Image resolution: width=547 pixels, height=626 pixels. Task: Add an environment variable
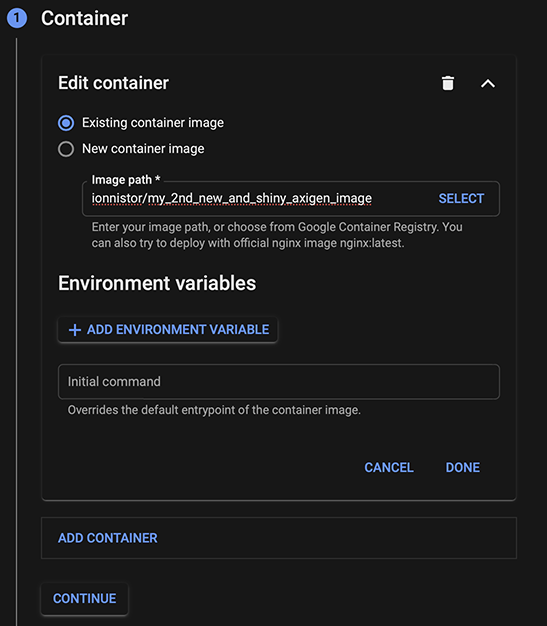[168, 330]
